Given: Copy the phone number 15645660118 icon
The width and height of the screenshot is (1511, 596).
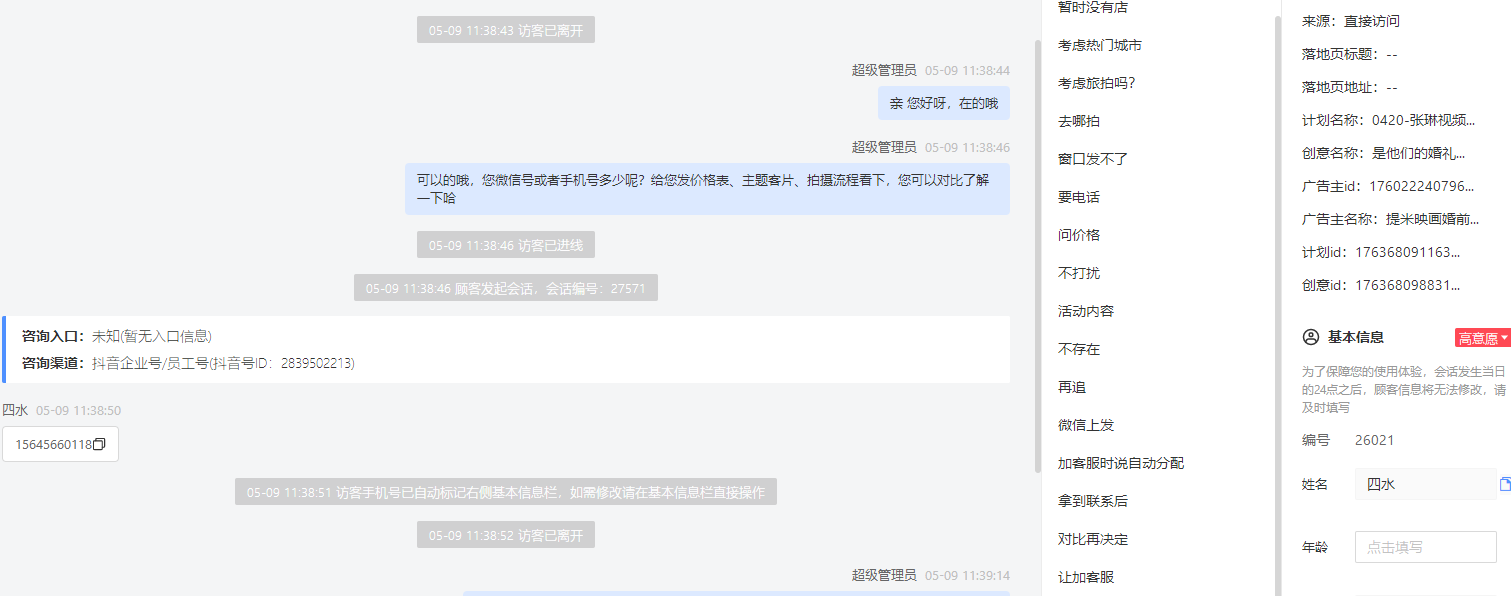Looking at the screenshot, I should 99,444.
